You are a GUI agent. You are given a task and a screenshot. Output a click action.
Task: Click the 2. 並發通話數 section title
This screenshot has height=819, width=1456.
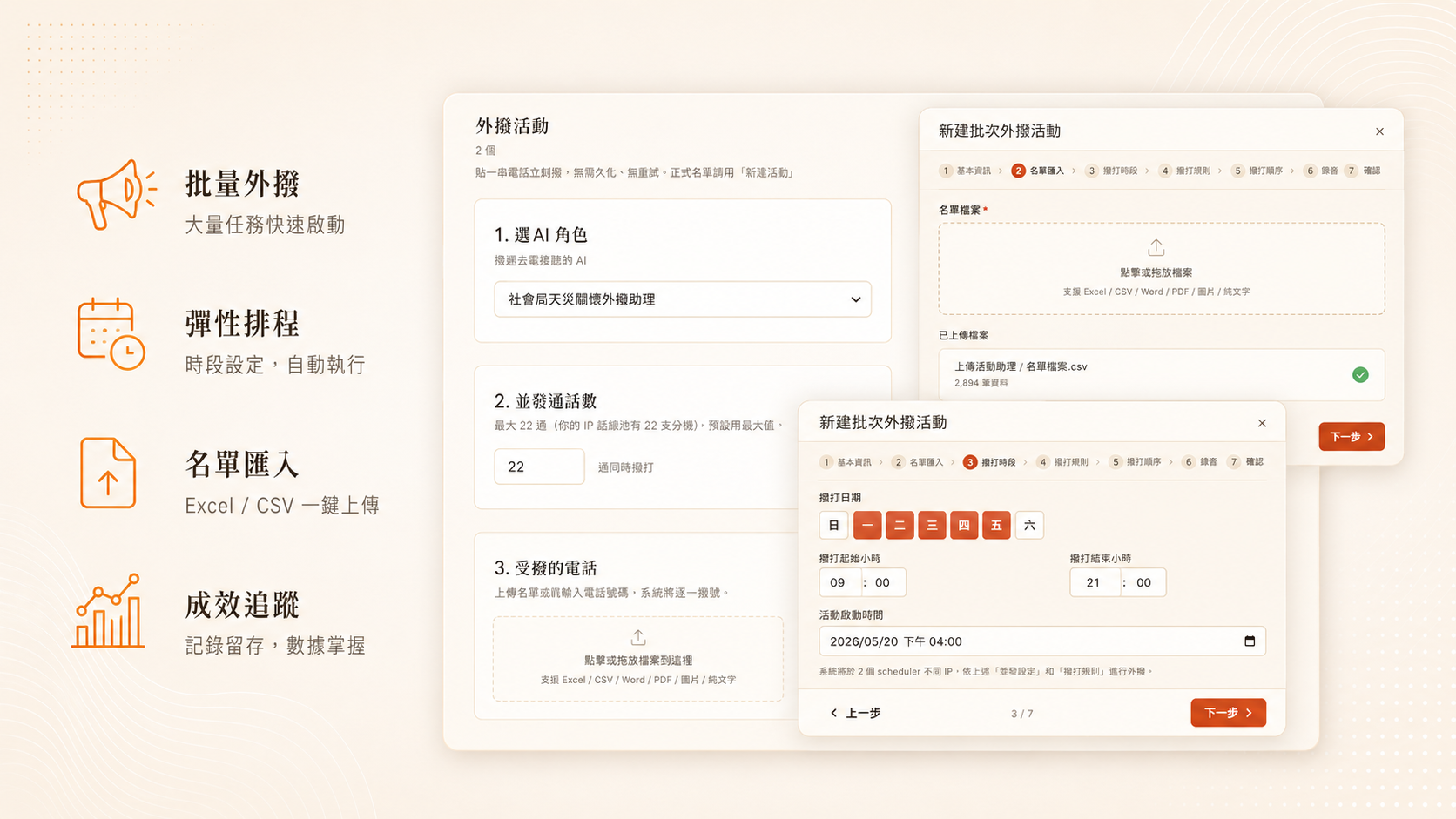pyautogui.click(x=545, y=401)
